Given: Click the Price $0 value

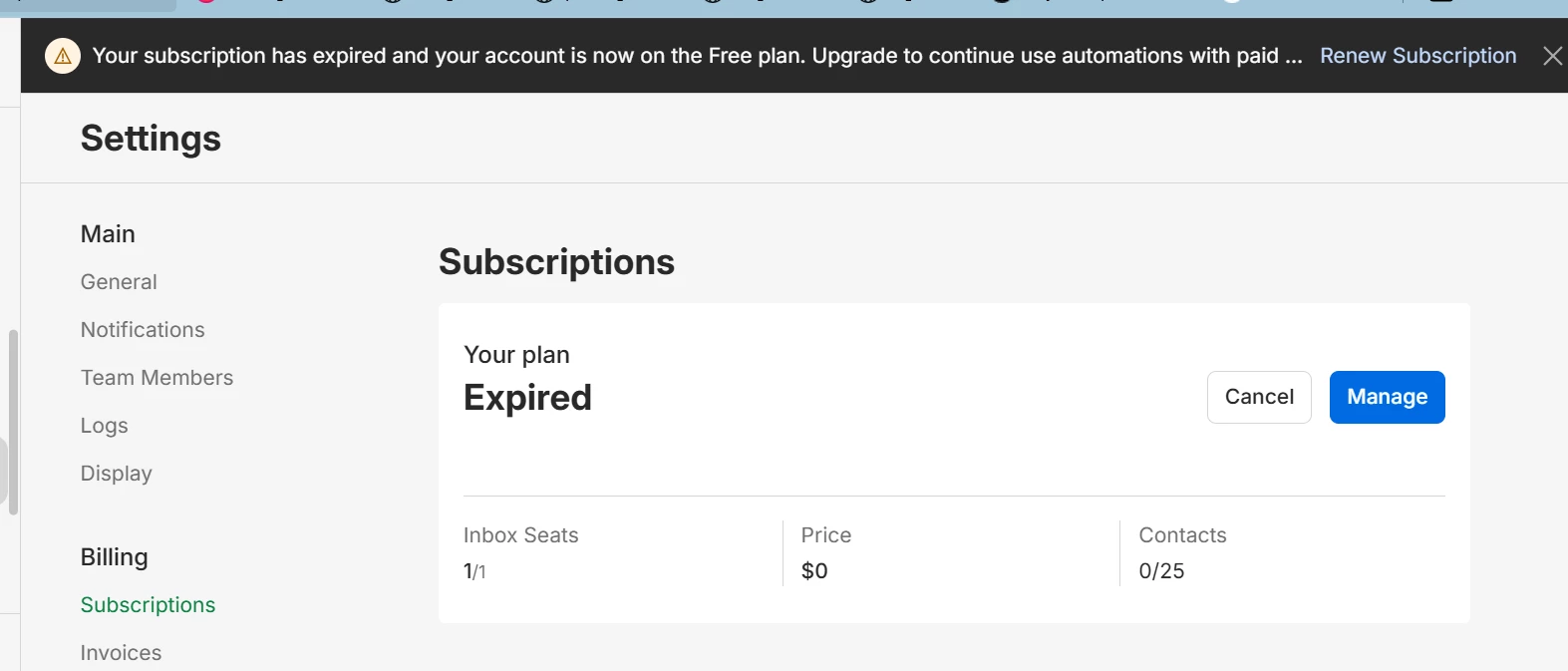Looking at the screenshot, I should click(x=814, y=571).
